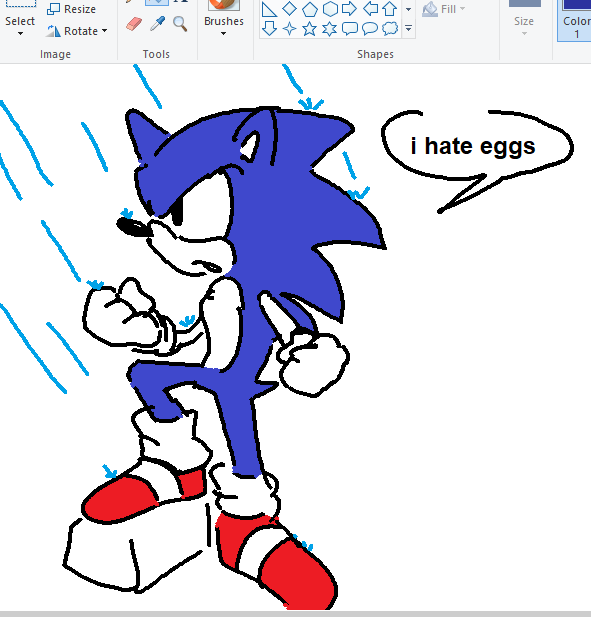This screenshot has height=617, width=591.
Task: Open the shape Fill dropdown
Action: pos(443,9)
